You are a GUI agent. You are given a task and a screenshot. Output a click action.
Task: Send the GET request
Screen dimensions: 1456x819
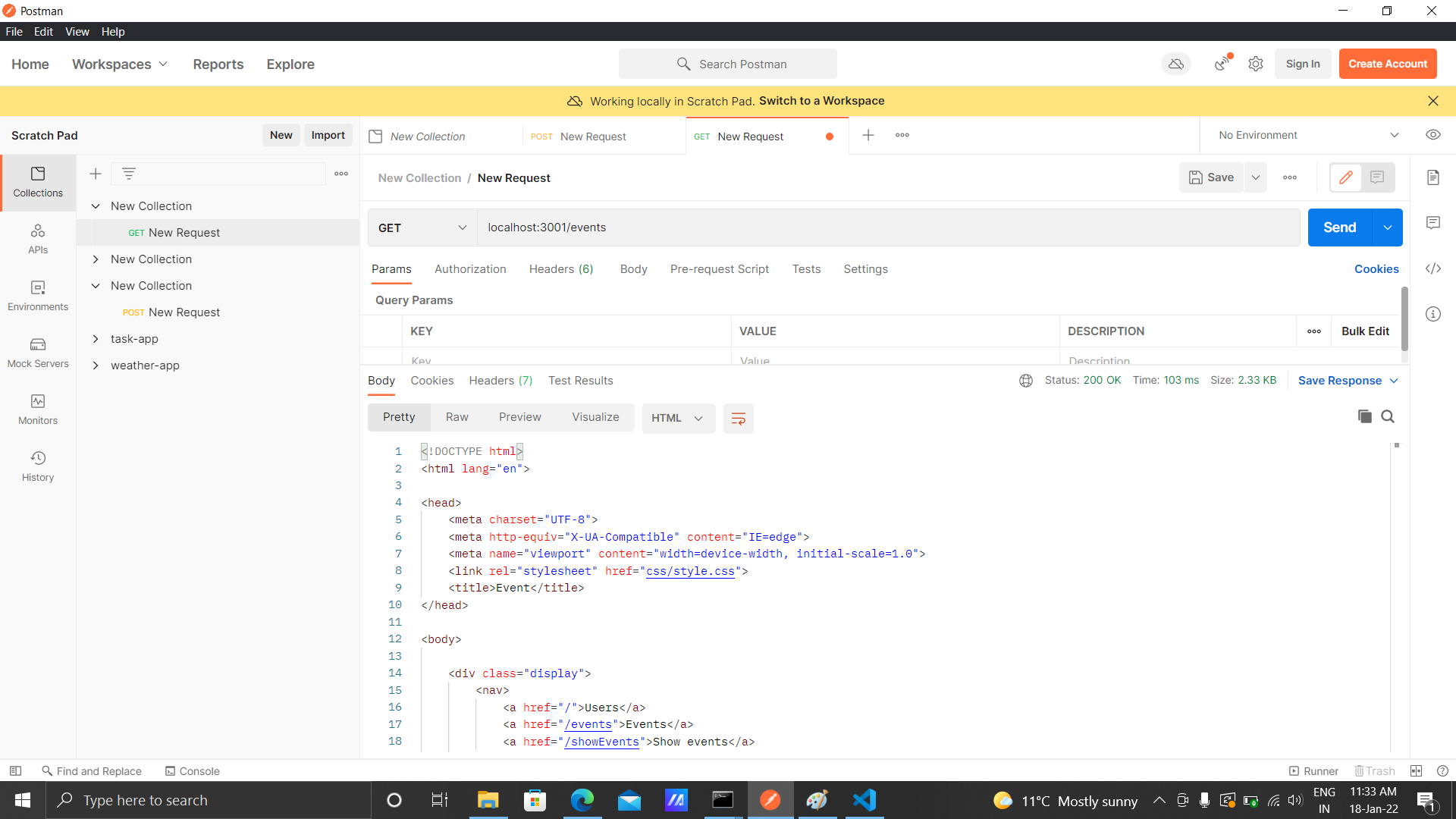coord(1340,227)
